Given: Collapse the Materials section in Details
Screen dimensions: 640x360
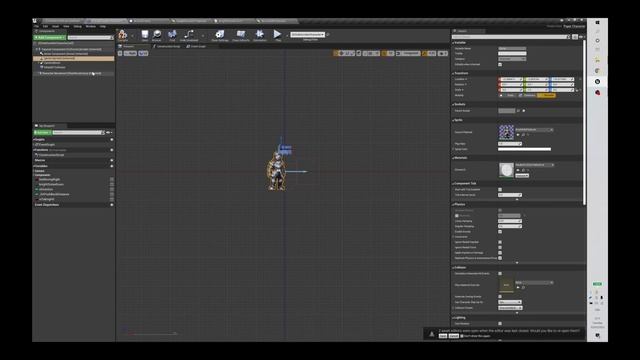Looking at the screenshot, I should (453, 158).
